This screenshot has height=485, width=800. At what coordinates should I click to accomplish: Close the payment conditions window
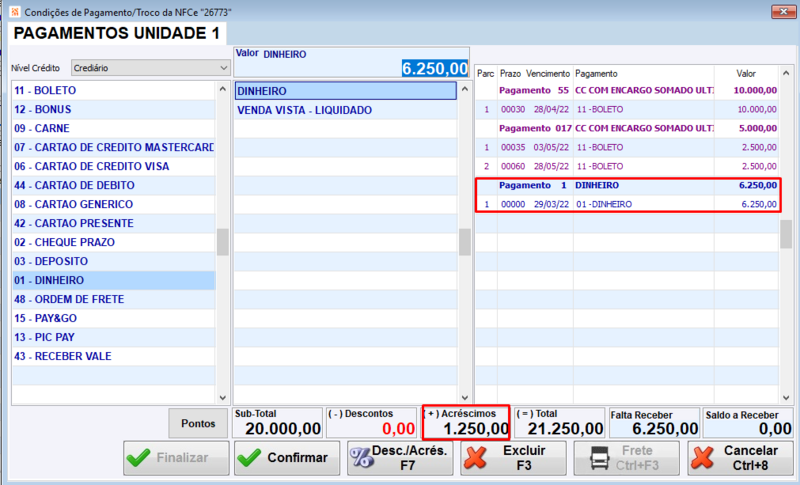pyautogui.click(x=783, y=11)
